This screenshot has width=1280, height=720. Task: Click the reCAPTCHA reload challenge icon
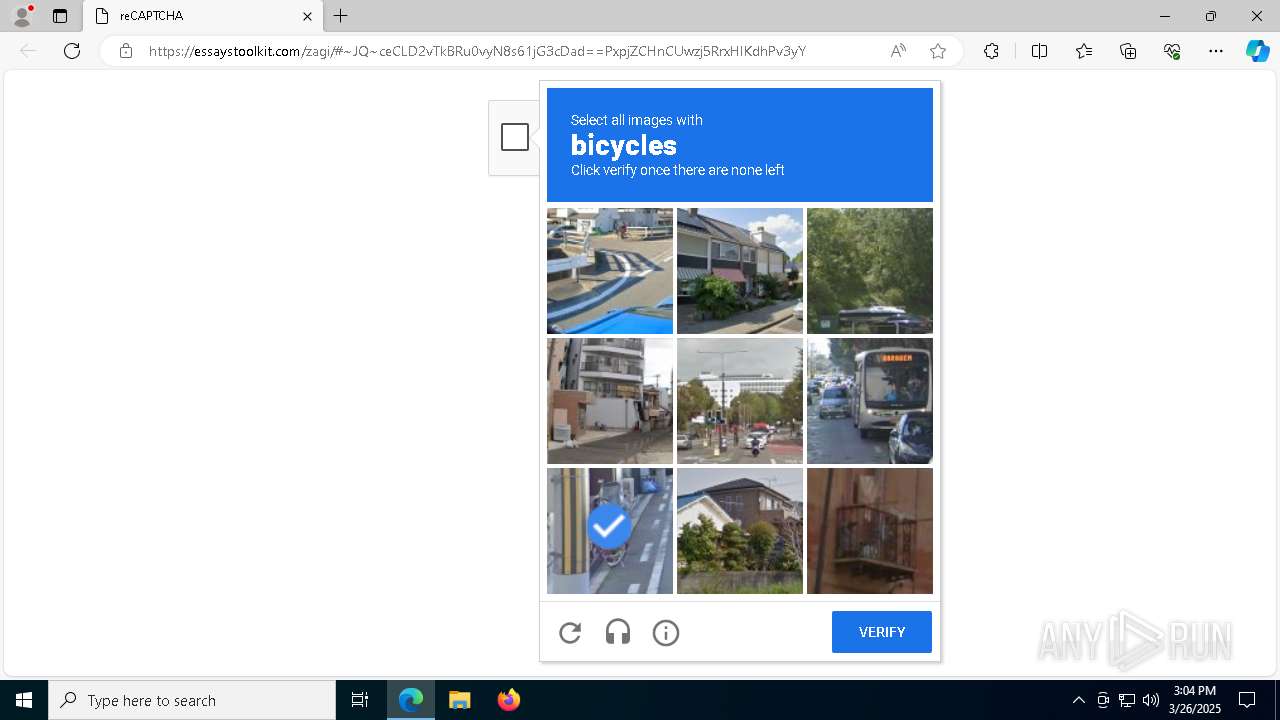(x=570, y=632)
